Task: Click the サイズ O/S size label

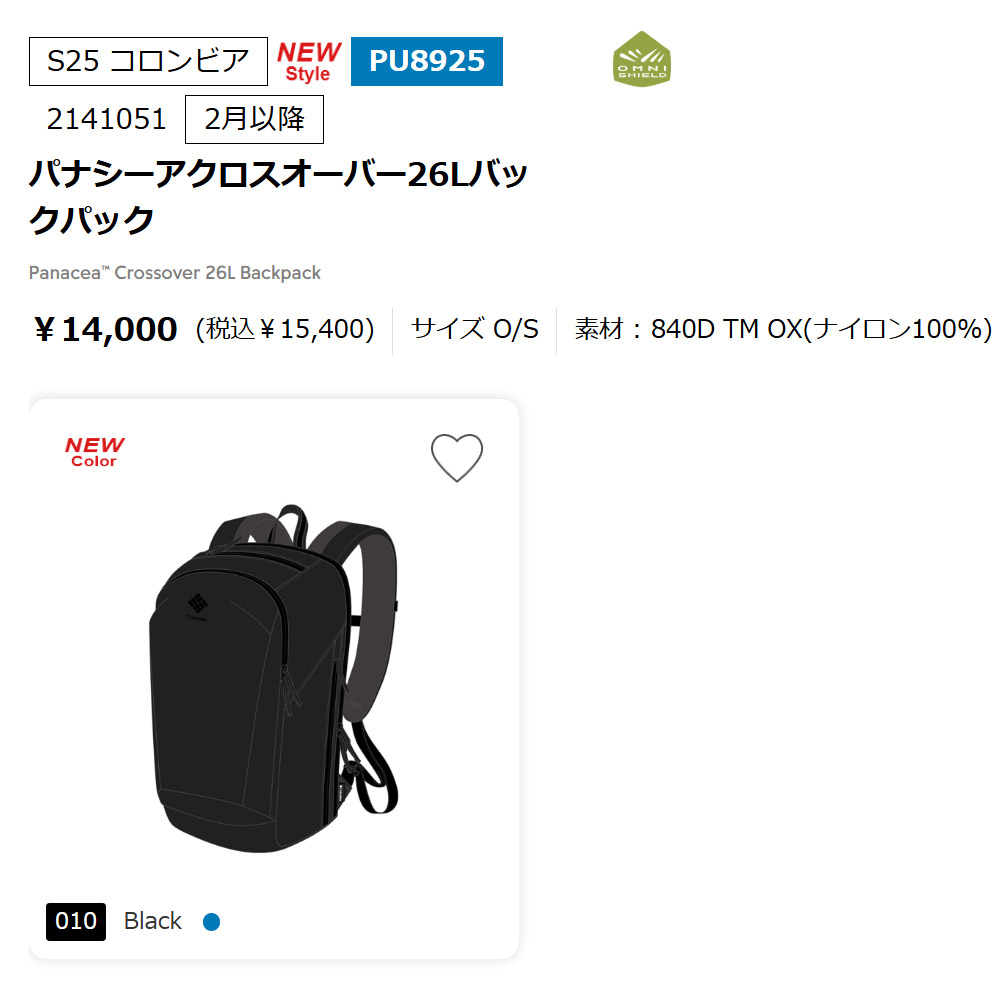Action: (474, 329)
